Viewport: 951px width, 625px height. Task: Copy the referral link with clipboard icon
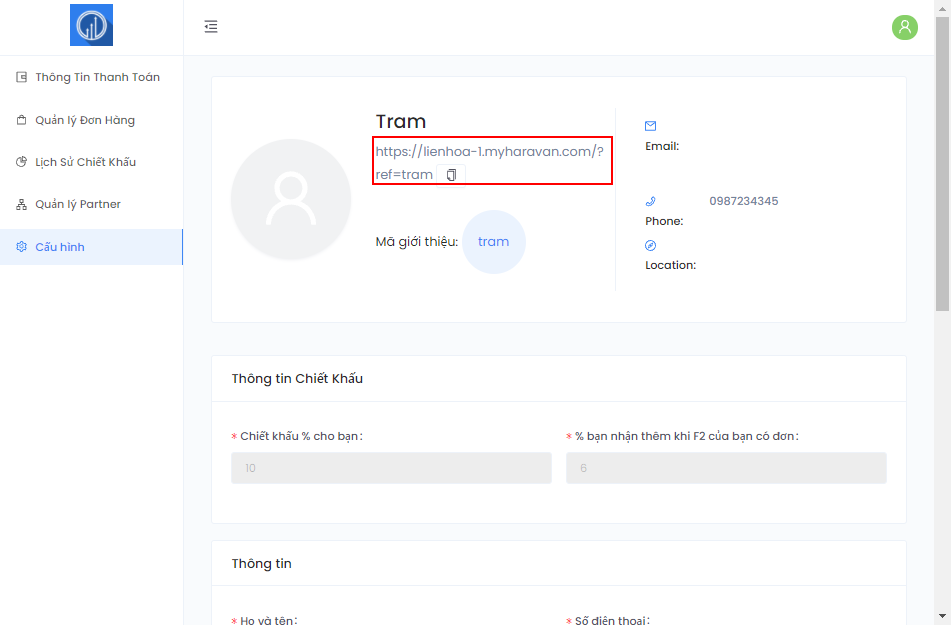[x=451, y=175]
